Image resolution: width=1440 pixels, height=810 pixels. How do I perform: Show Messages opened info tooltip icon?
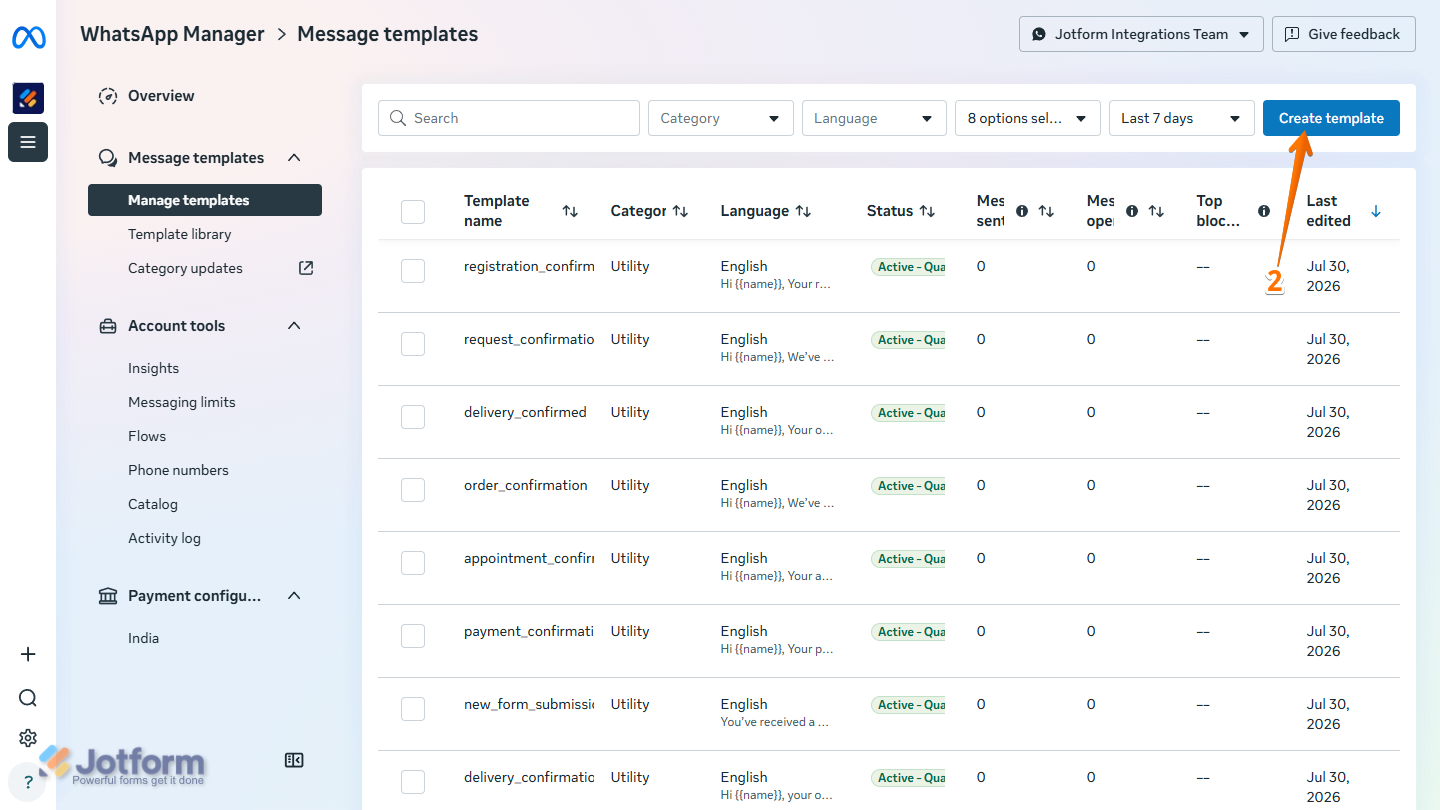coord(1132,211)
